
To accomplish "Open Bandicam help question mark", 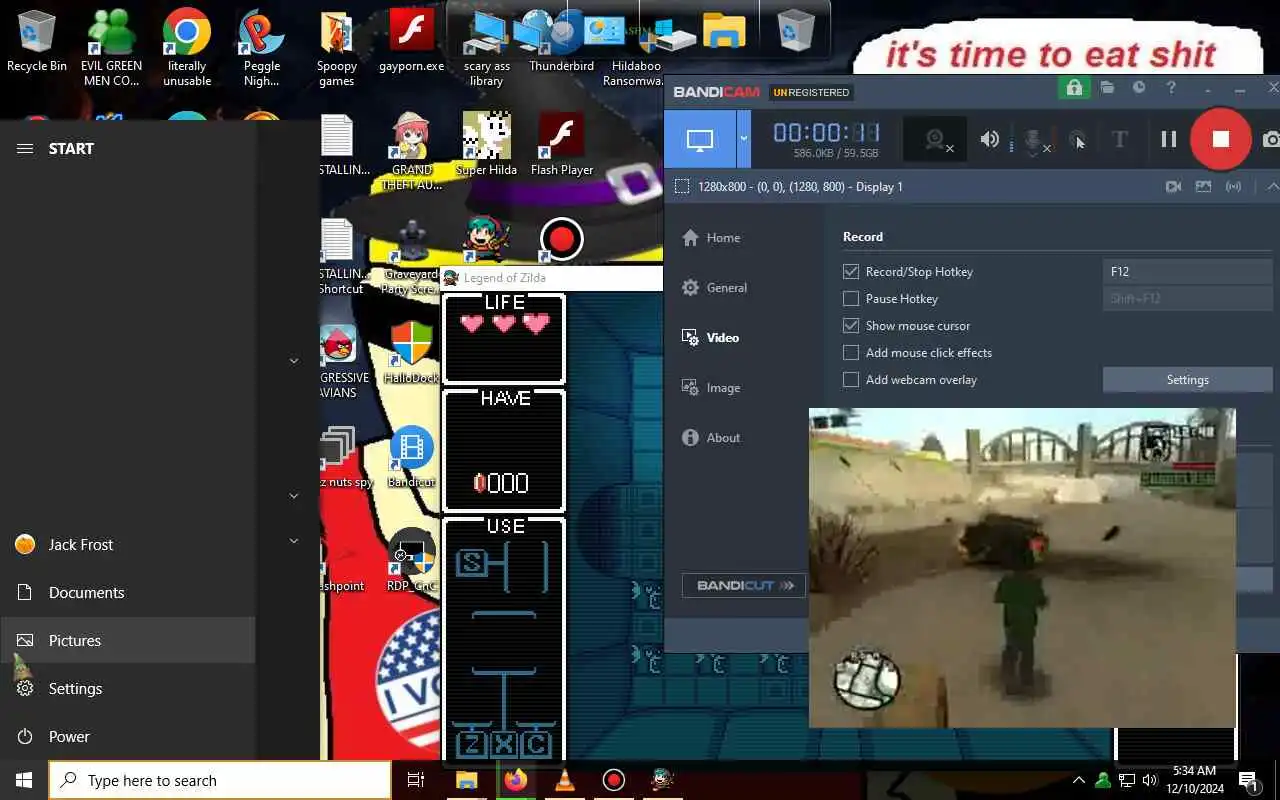I will click(1171, 88).
